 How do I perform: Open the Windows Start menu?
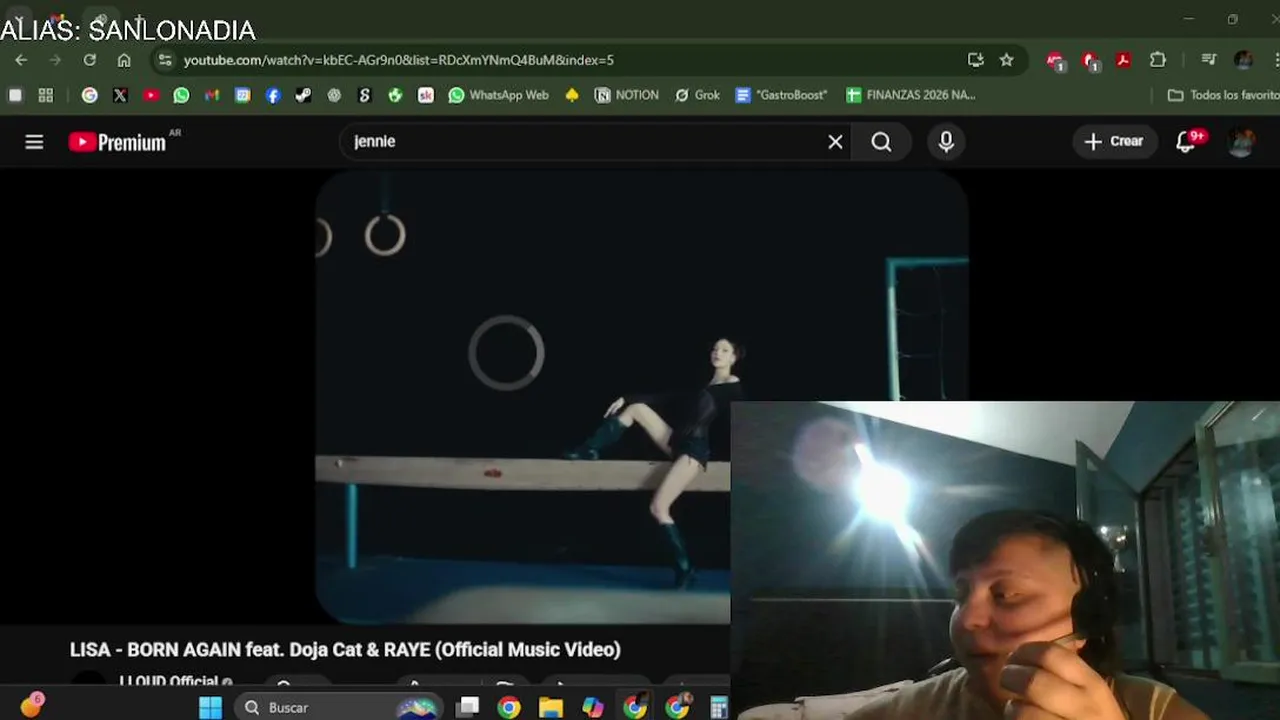pos(210,708)
